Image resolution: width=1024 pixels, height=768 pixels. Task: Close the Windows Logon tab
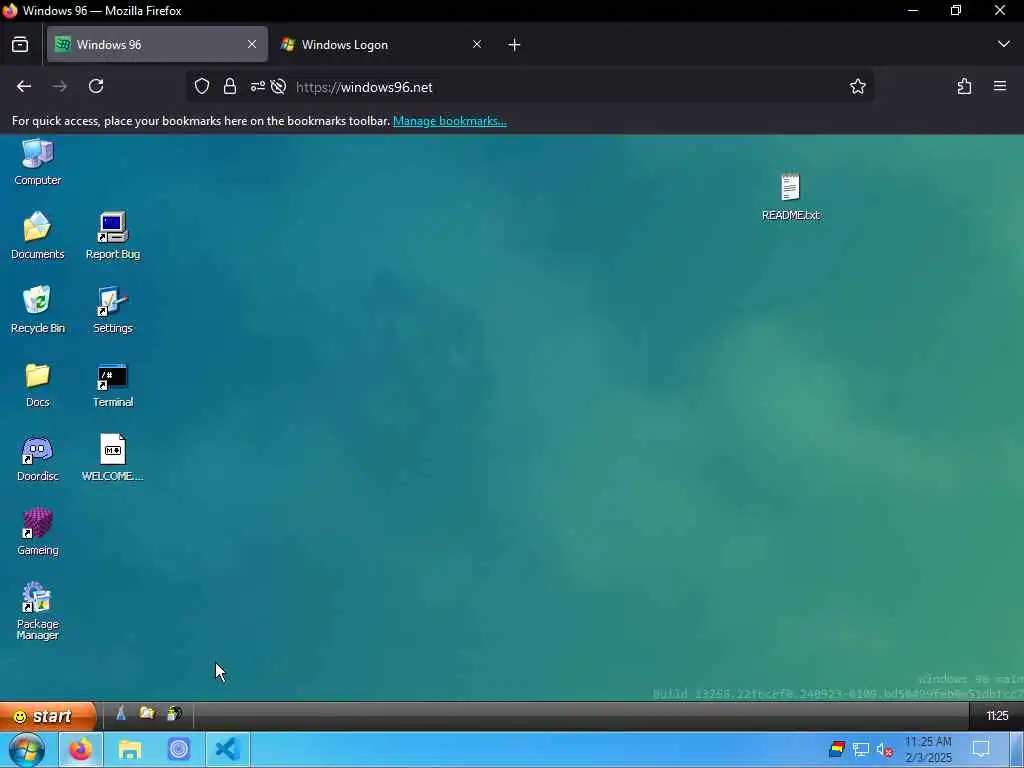477,44
